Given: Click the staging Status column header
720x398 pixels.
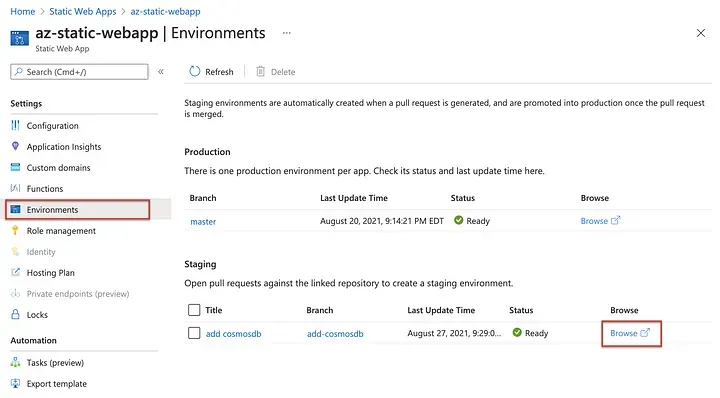Looking at the screenshot, I should 521,310.
